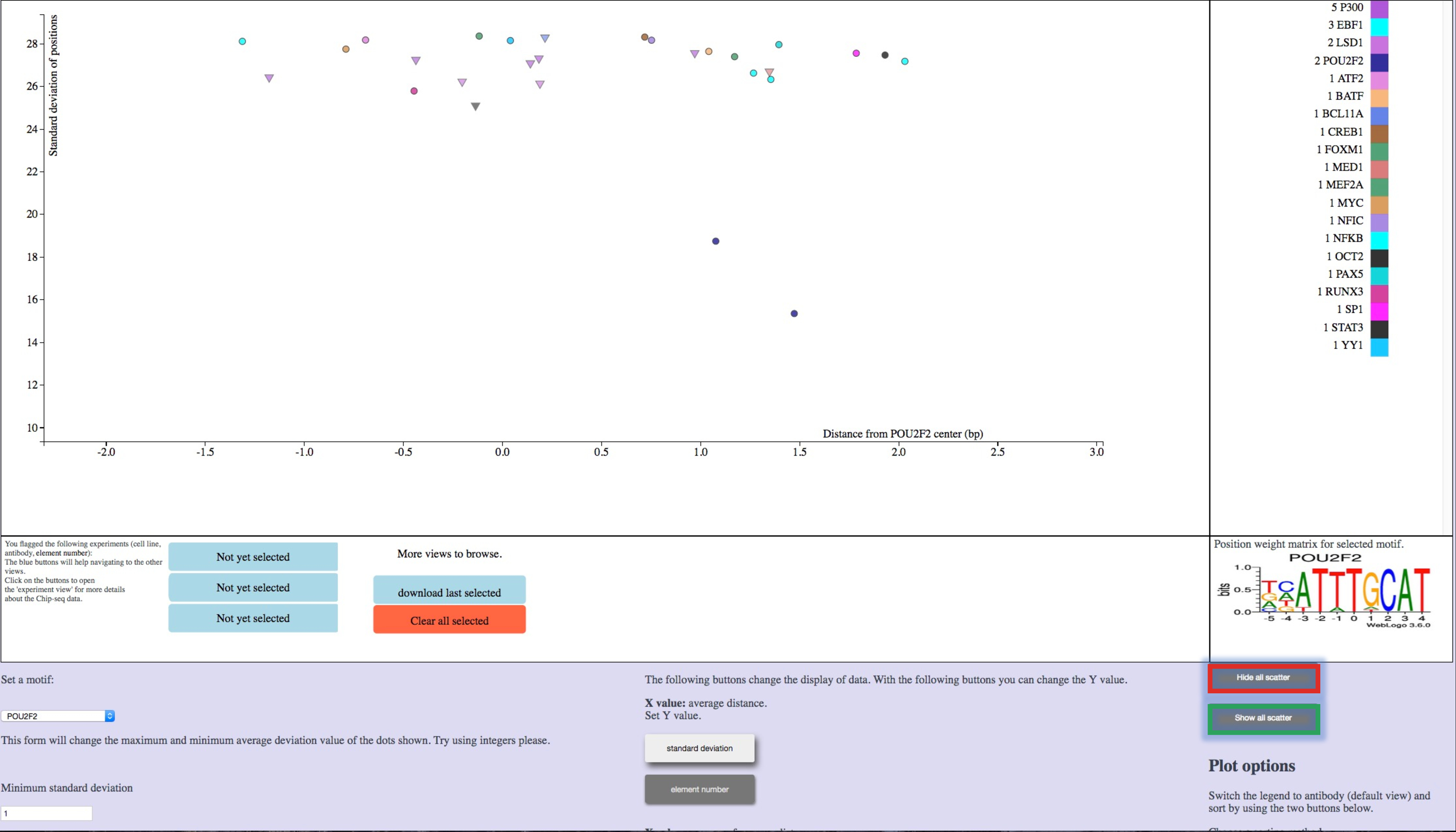Screen dimensions: 1456x832
Task: Switch Y value to element number
Action: [x=700, y=790]
